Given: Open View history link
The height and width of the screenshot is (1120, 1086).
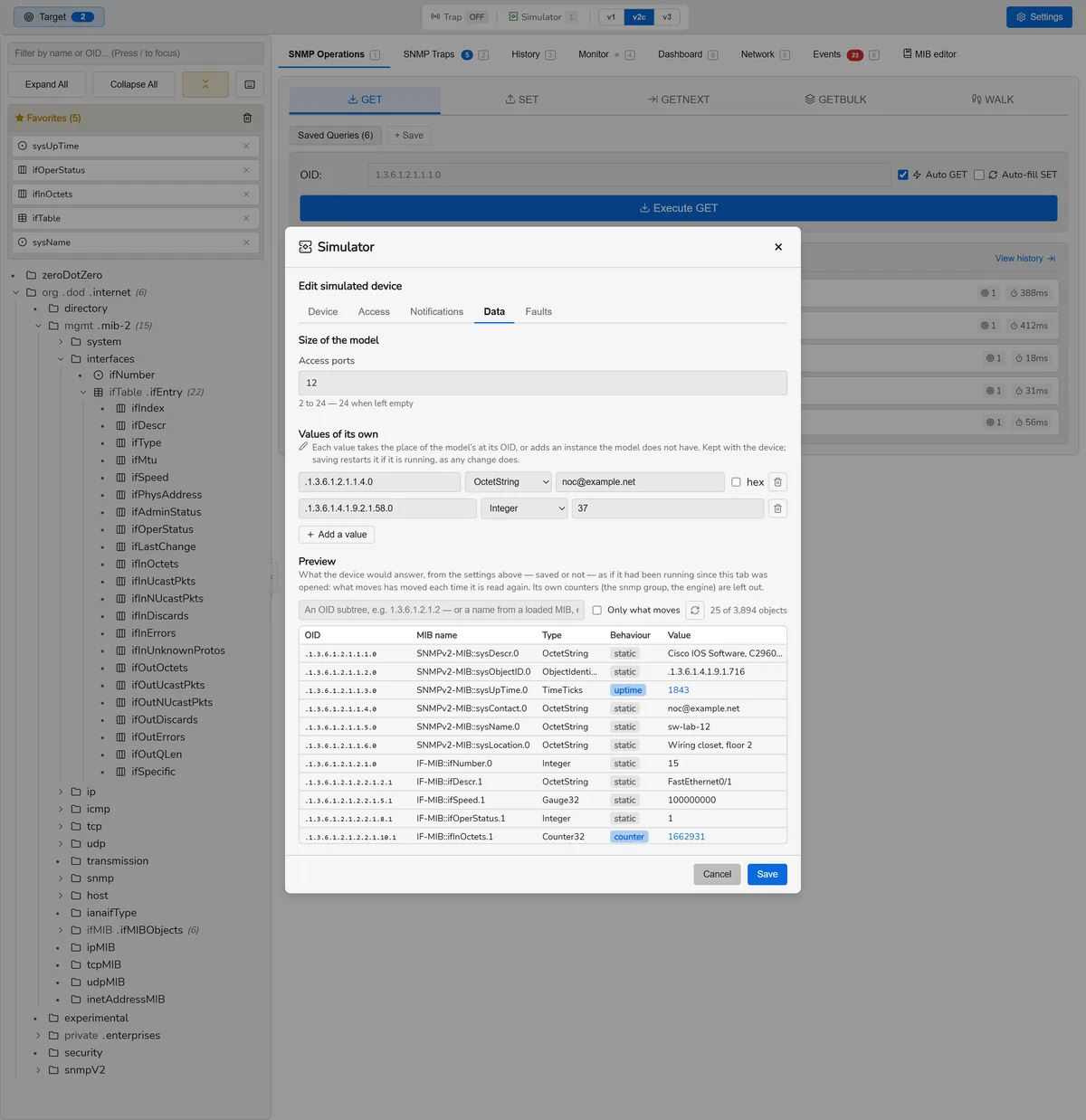Looking at the screenshot, I should pos(1025,259).
